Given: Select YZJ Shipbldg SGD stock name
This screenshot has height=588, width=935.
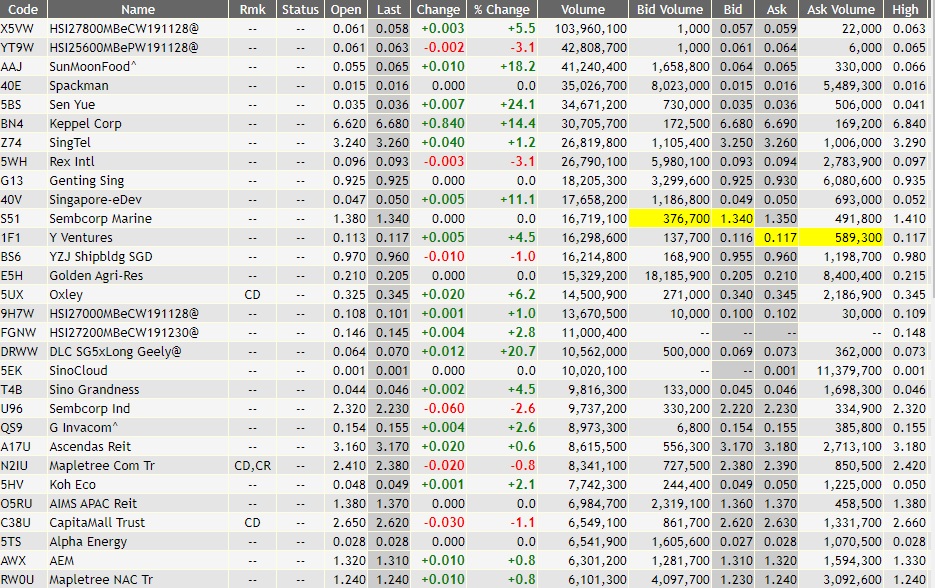Looking at the screenshot, I should pos(101,257).
